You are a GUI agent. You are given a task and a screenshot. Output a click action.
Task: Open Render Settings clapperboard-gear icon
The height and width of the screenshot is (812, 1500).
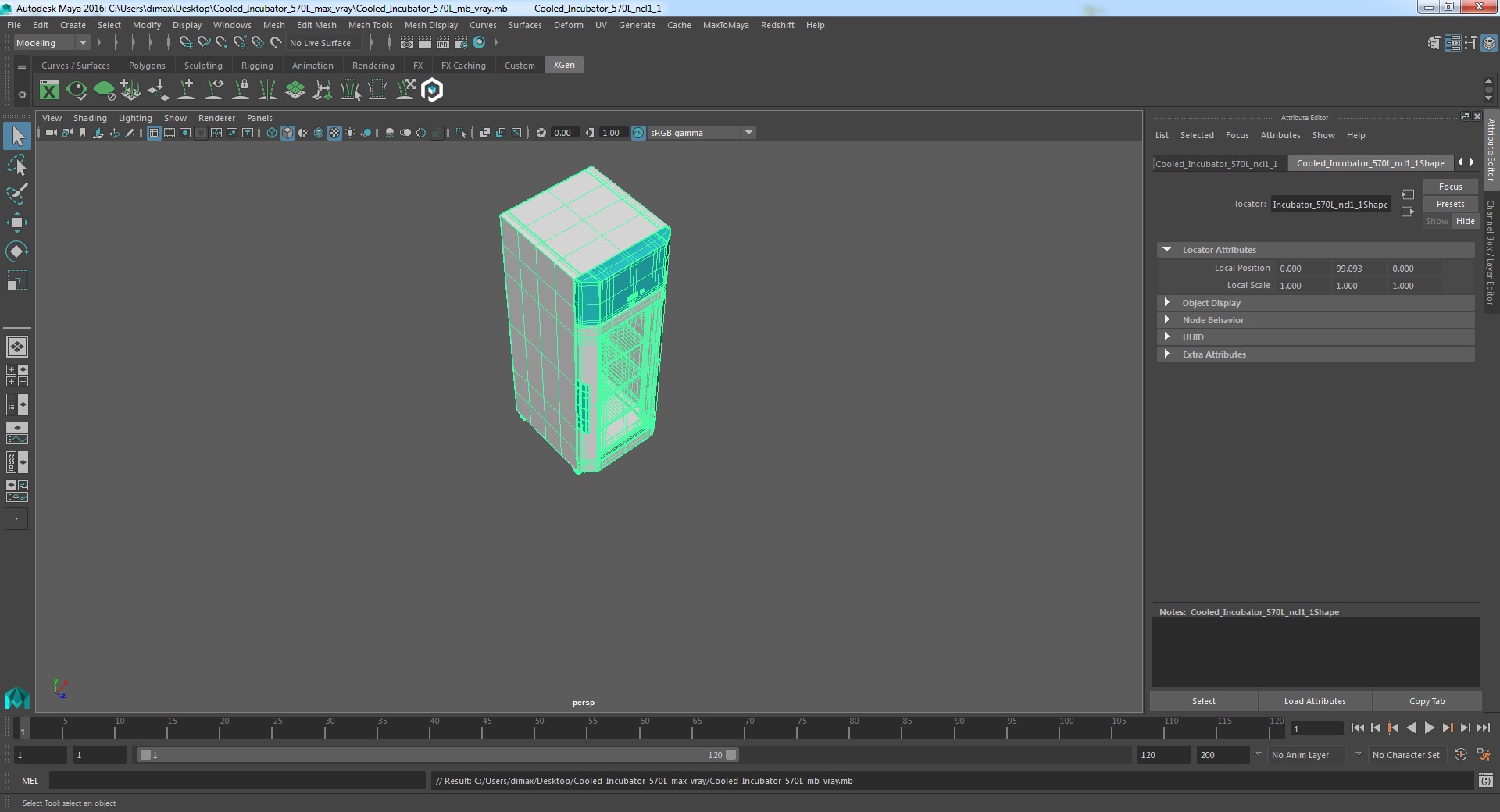pyautogui.click(x=461, y=43)
